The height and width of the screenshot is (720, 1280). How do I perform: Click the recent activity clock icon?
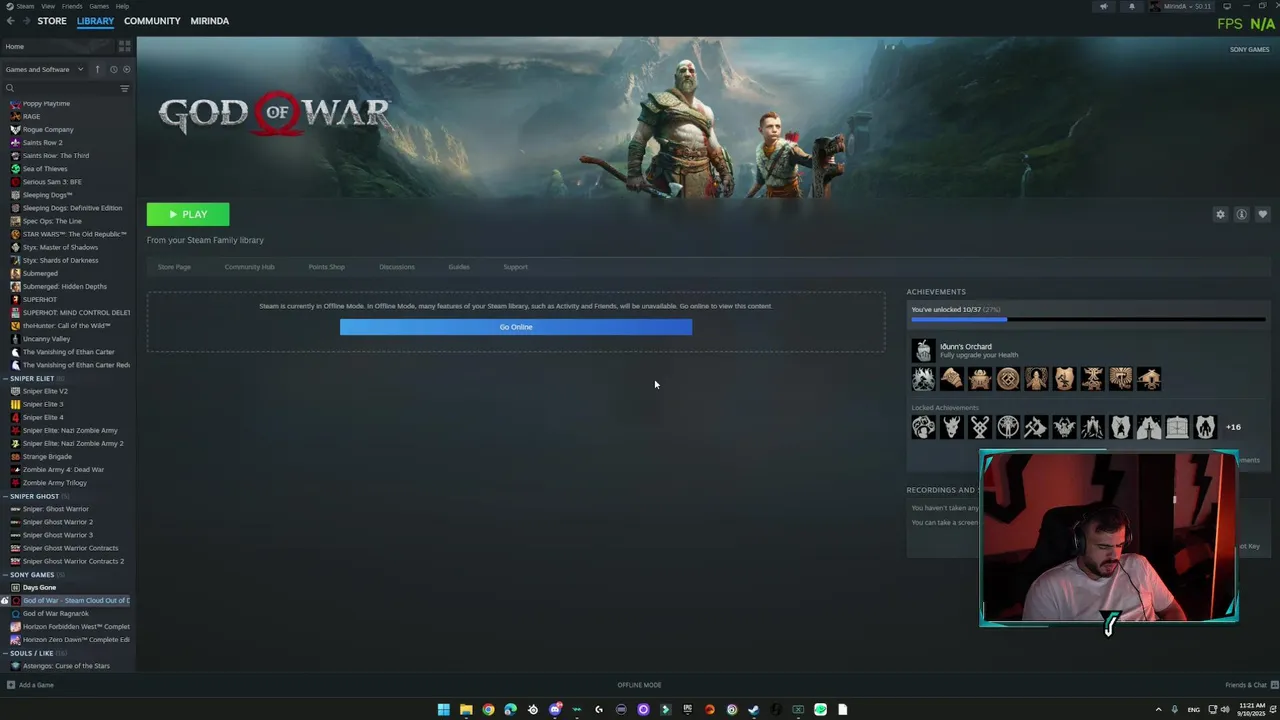pos(113,69)
